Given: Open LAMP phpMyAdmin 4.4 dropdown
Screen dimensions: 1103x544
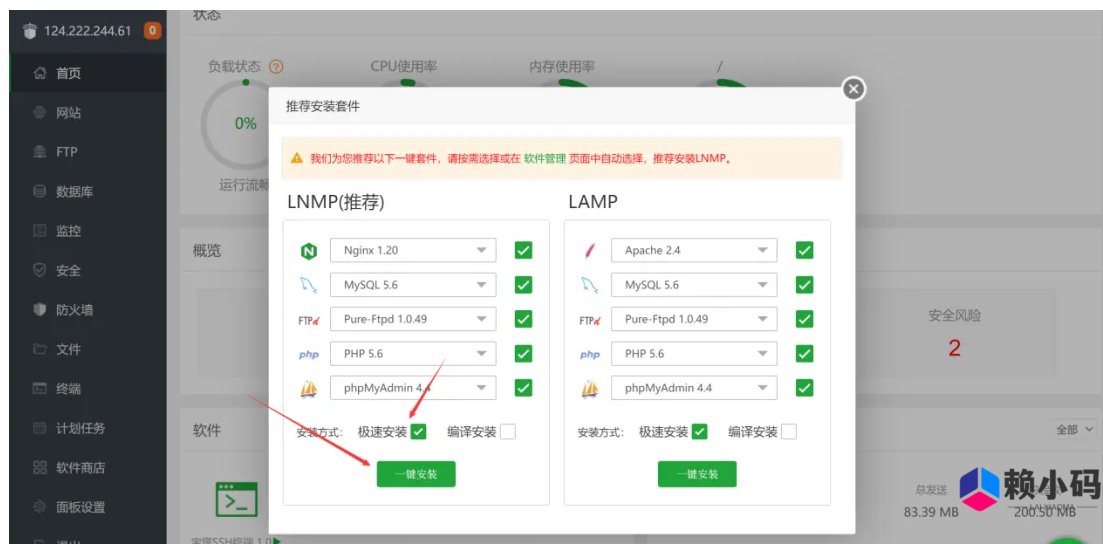Looking at the screenshot, I should [x=694, y=388].
